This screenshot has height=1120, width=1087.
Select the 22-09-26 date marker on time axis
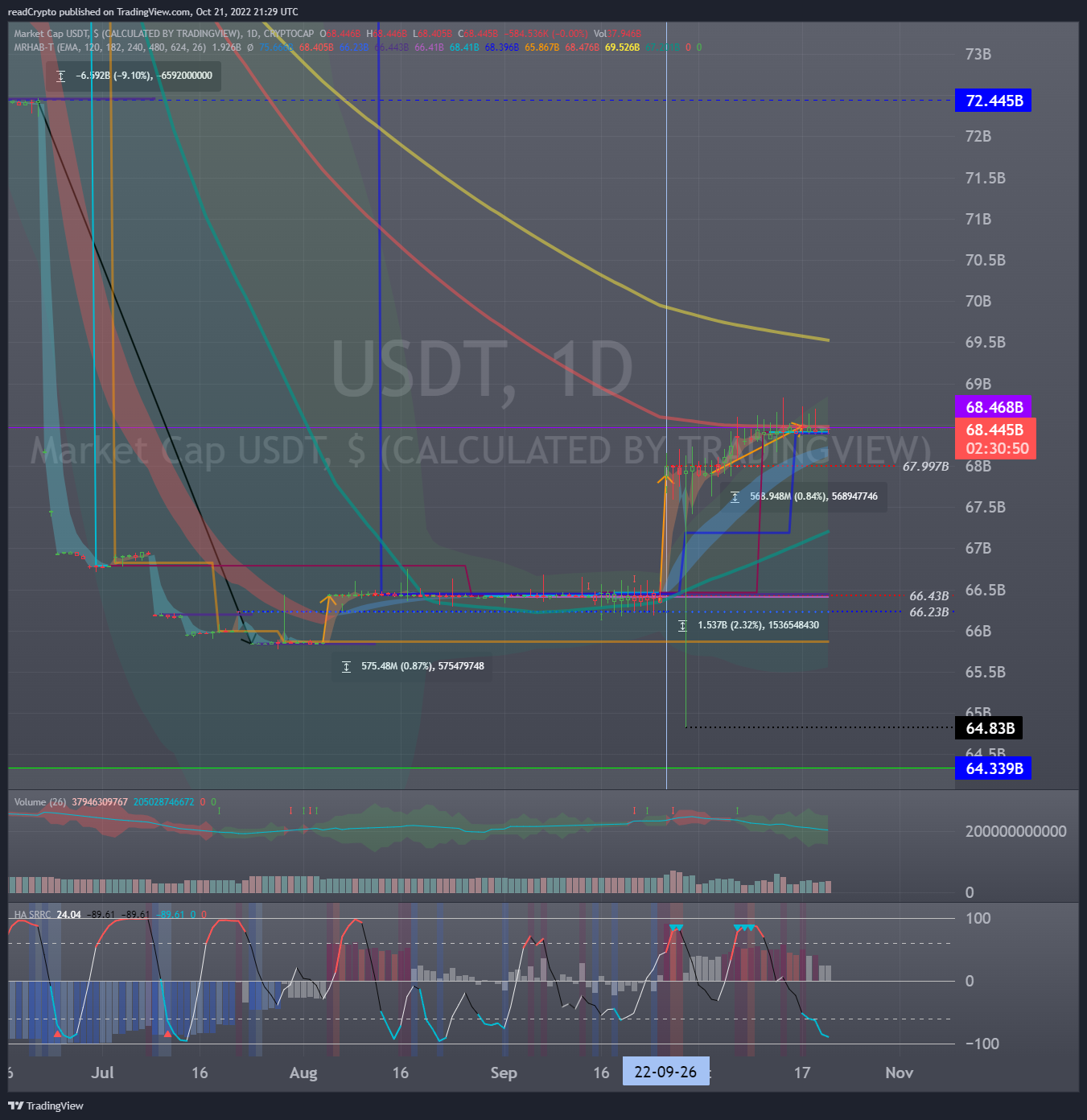click(x=665, y=1072)
